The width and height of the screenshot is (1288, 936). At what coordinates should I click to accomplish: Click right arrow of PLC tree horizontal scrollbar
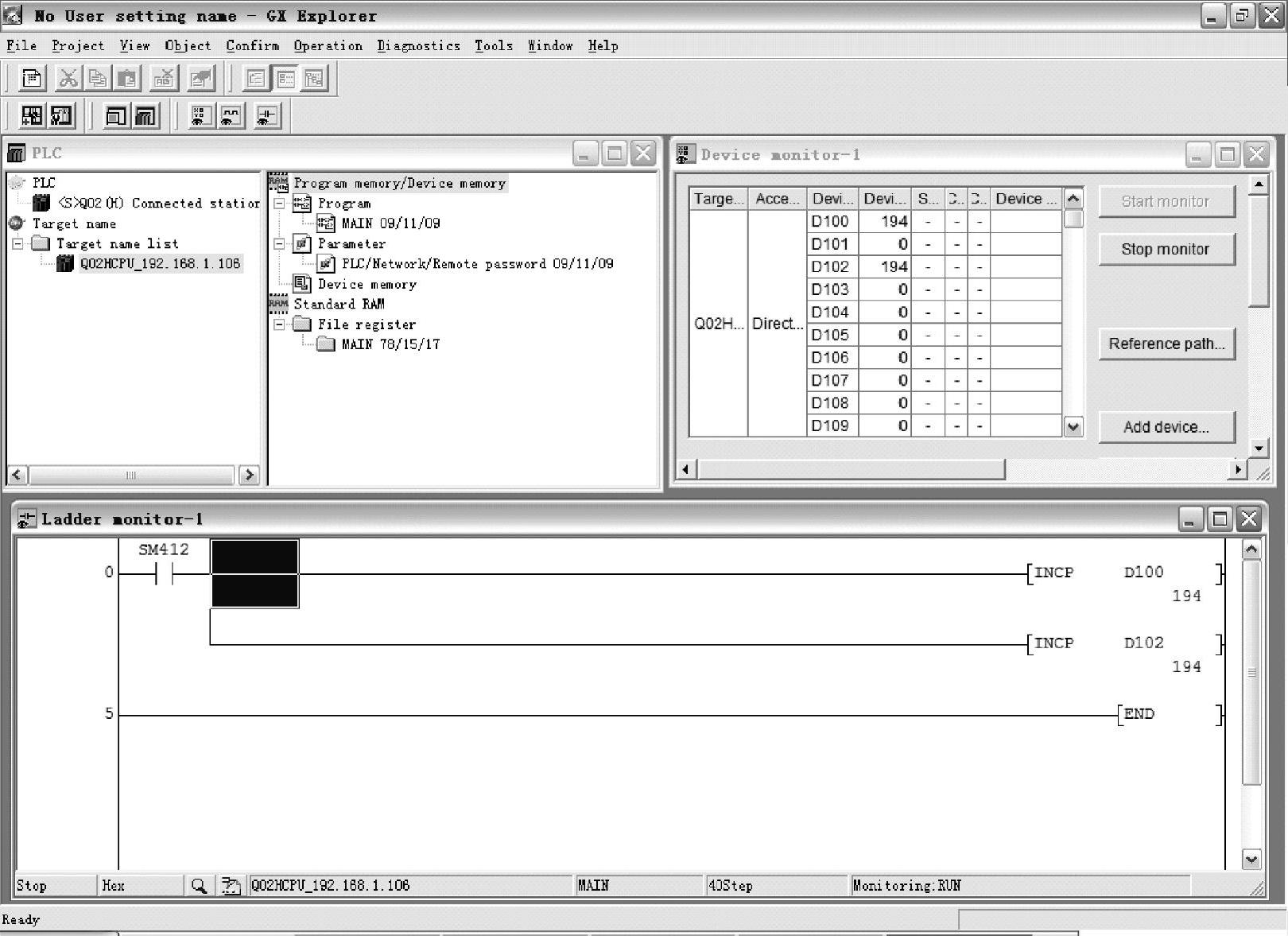(249, 475)
